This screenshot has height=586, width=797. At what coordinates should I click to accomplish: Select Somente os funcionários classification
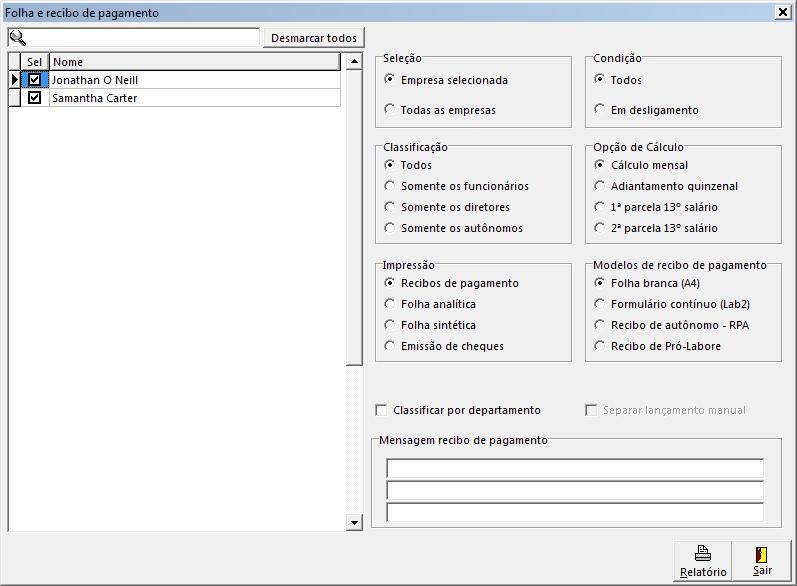pyautogui.click(x=390, y=186)
